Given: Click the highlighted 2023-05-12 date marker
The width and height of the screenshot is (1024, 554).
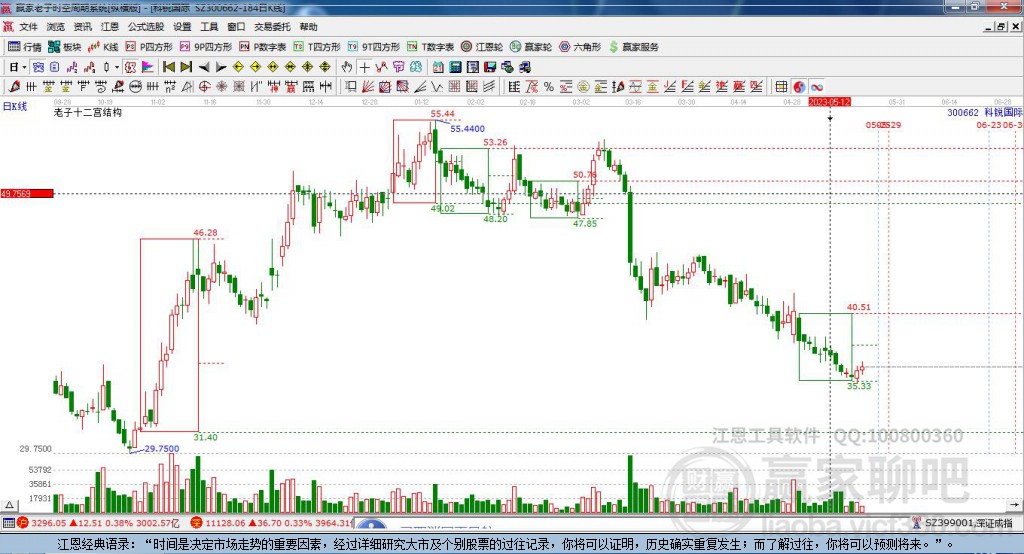Looking at the screenshot, I should tap(829, 103).
